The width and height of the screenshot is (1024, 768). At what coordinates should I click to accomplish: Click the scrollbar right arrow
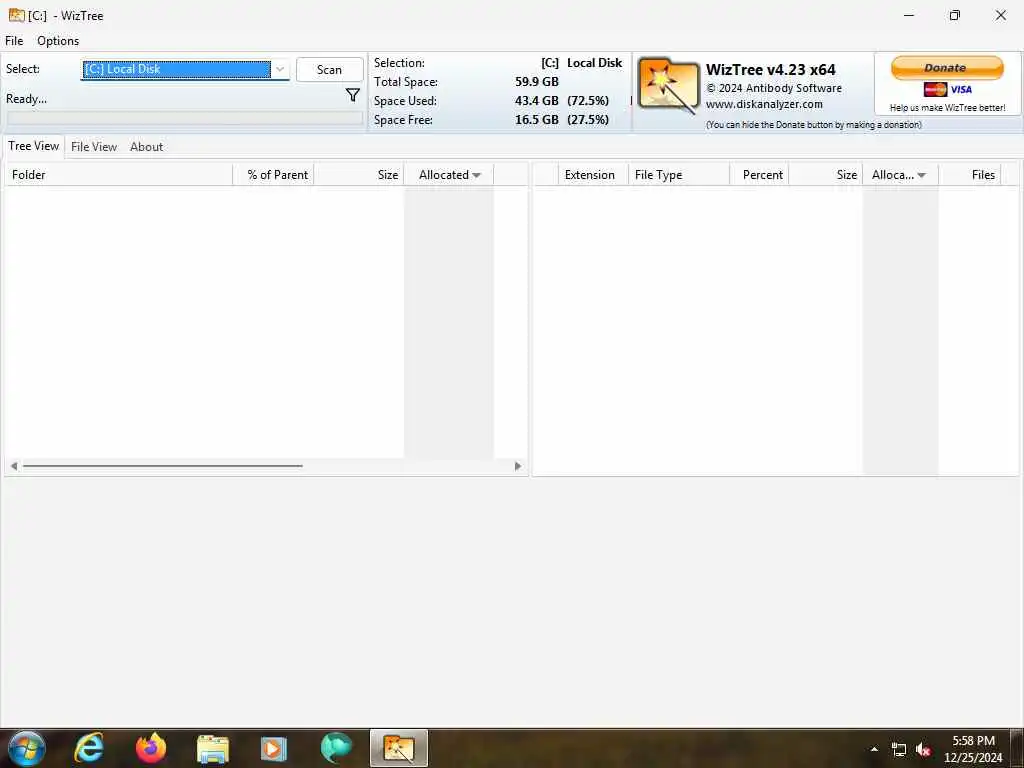tap(518, 466)
